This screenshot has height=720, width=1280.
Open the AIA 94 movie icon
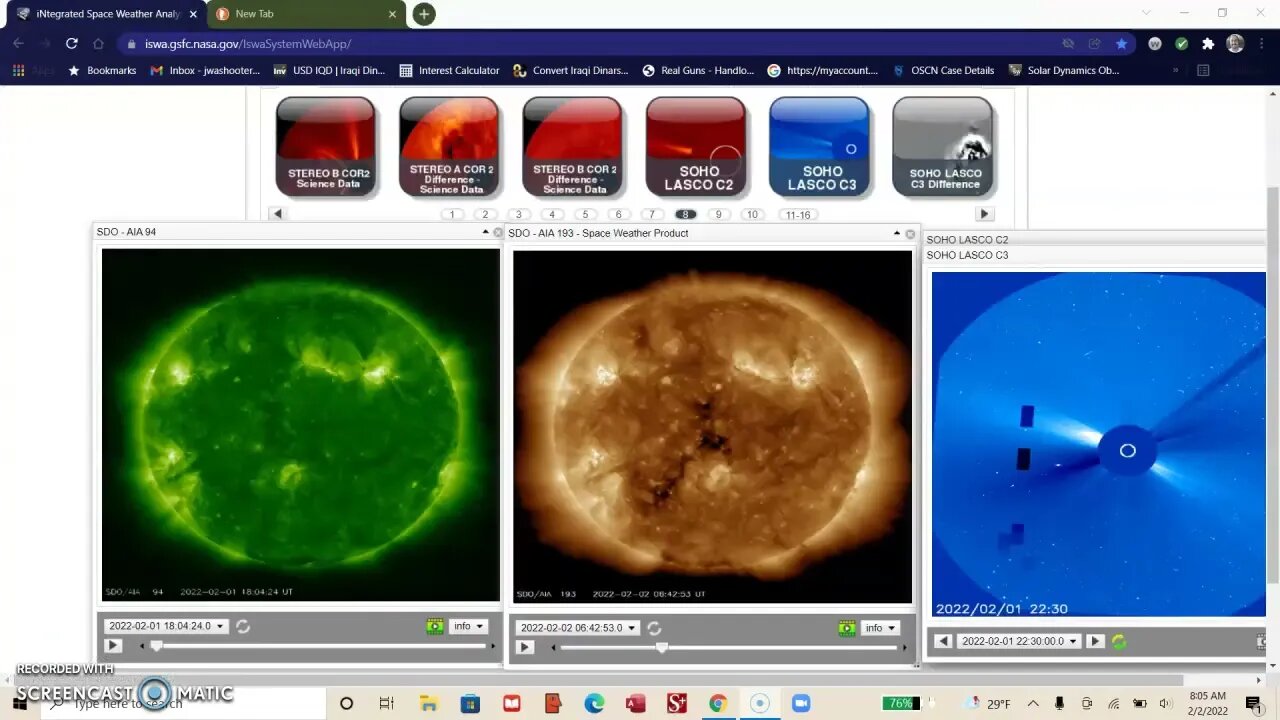435,626
